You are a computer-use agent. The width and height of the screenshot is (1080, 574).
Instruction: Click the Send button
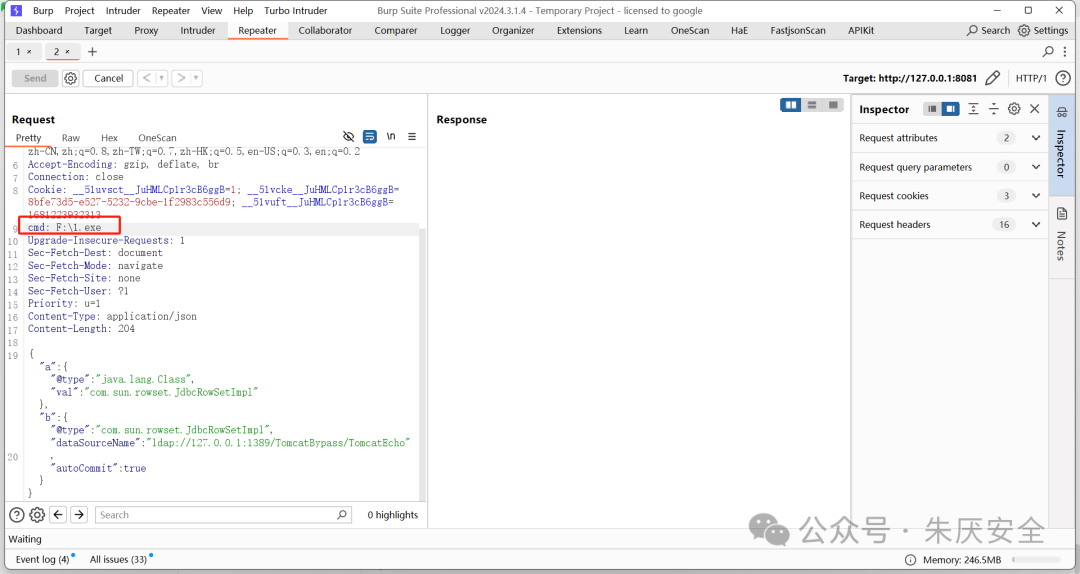pos(35,79)
